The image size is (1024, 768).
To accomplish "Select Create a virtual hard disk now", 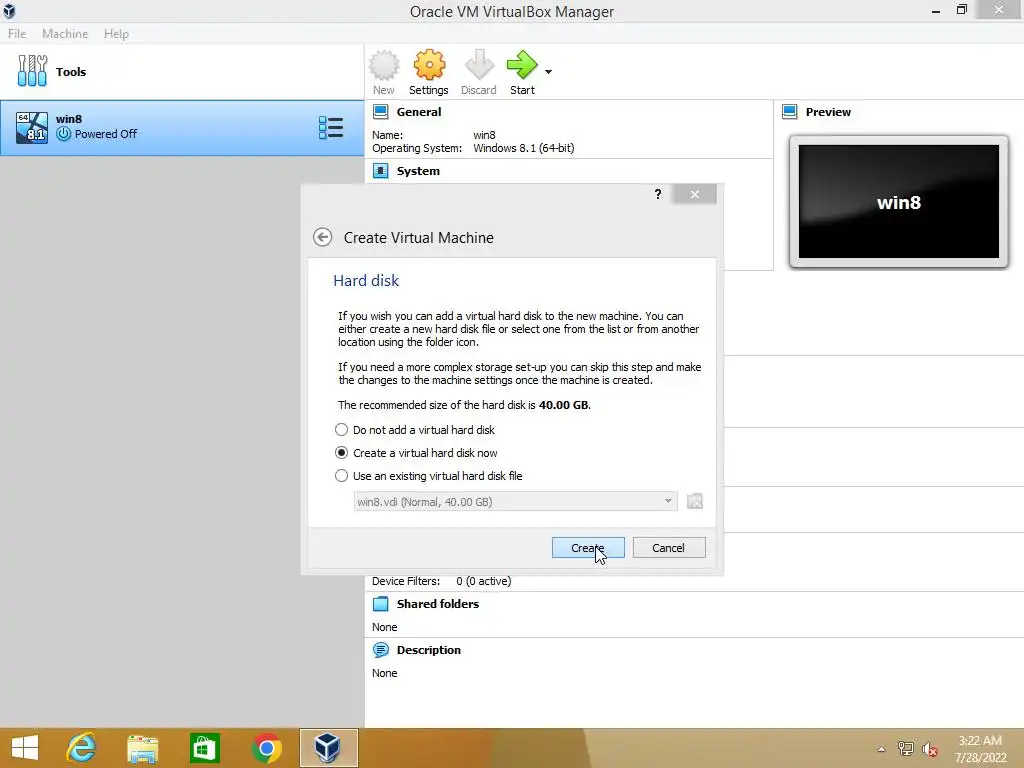I will tap(416, 453).
